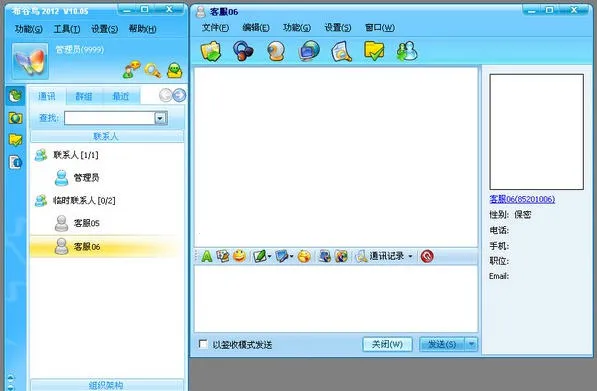Open 文件(F) menu in chat window
Screen dimensions: 597x391
pyautogui.click(x=215, y=27)
